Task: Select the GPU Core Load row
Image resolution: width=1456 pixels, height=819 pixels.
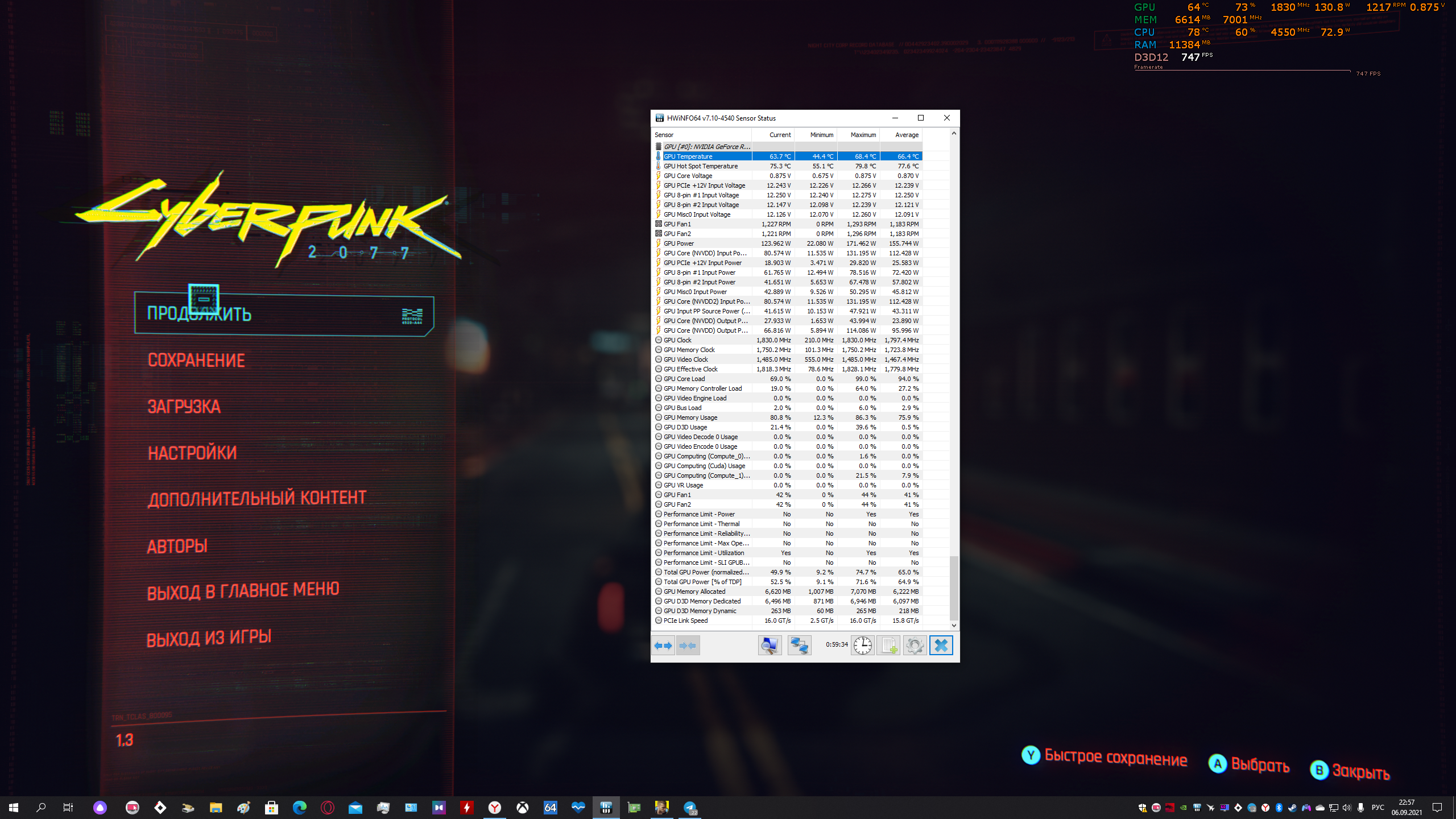Action: point(705,379)
